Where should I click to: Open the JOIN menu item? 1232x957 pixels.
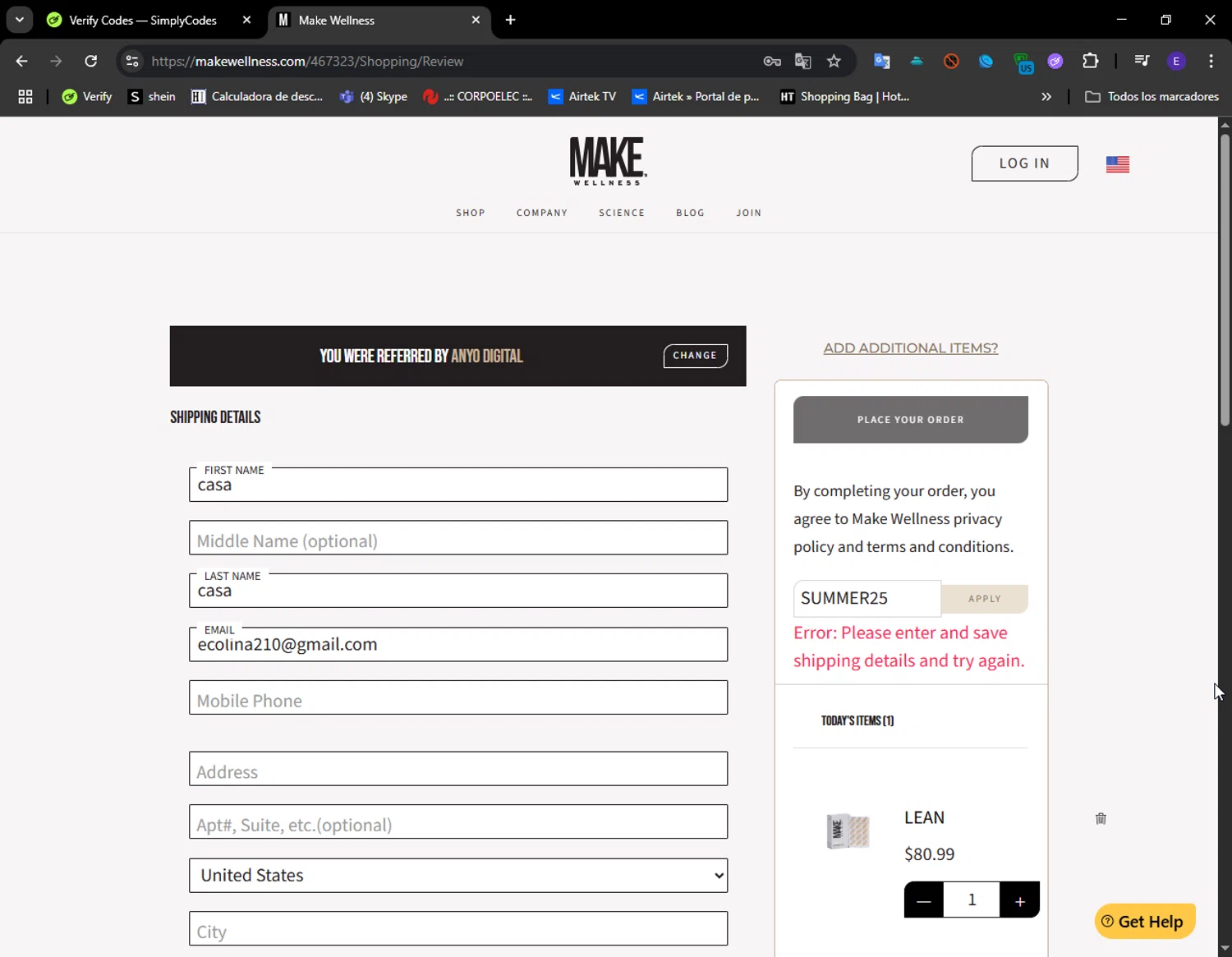(749, 213)
